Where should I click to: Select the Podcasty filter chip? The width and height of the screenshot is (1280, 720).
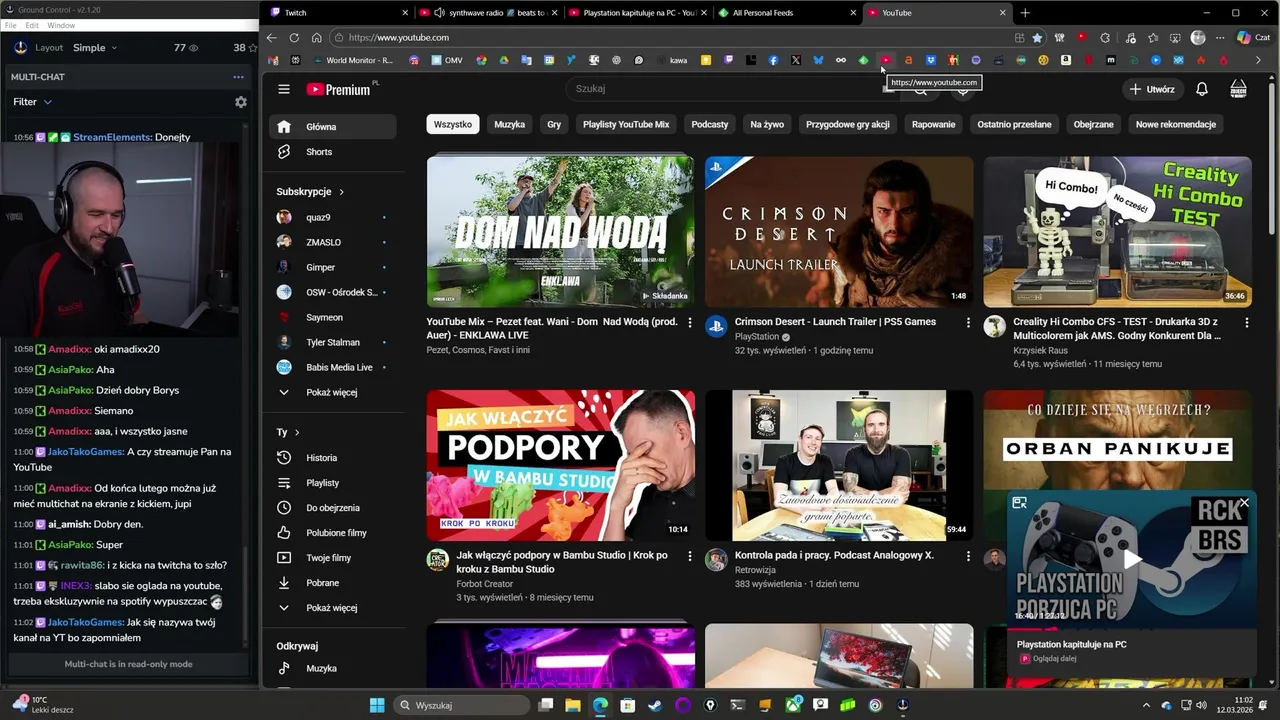[x=710, y=125]
